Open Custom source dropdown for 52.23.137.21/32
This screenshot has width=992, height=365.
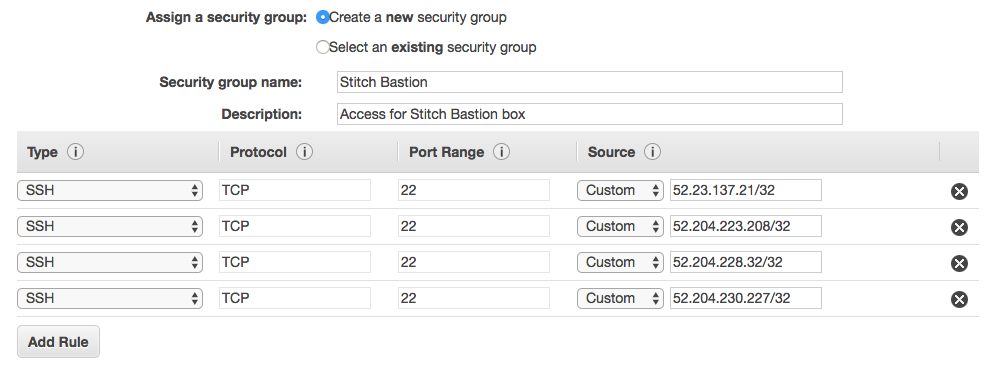click(x=620, y=190)
